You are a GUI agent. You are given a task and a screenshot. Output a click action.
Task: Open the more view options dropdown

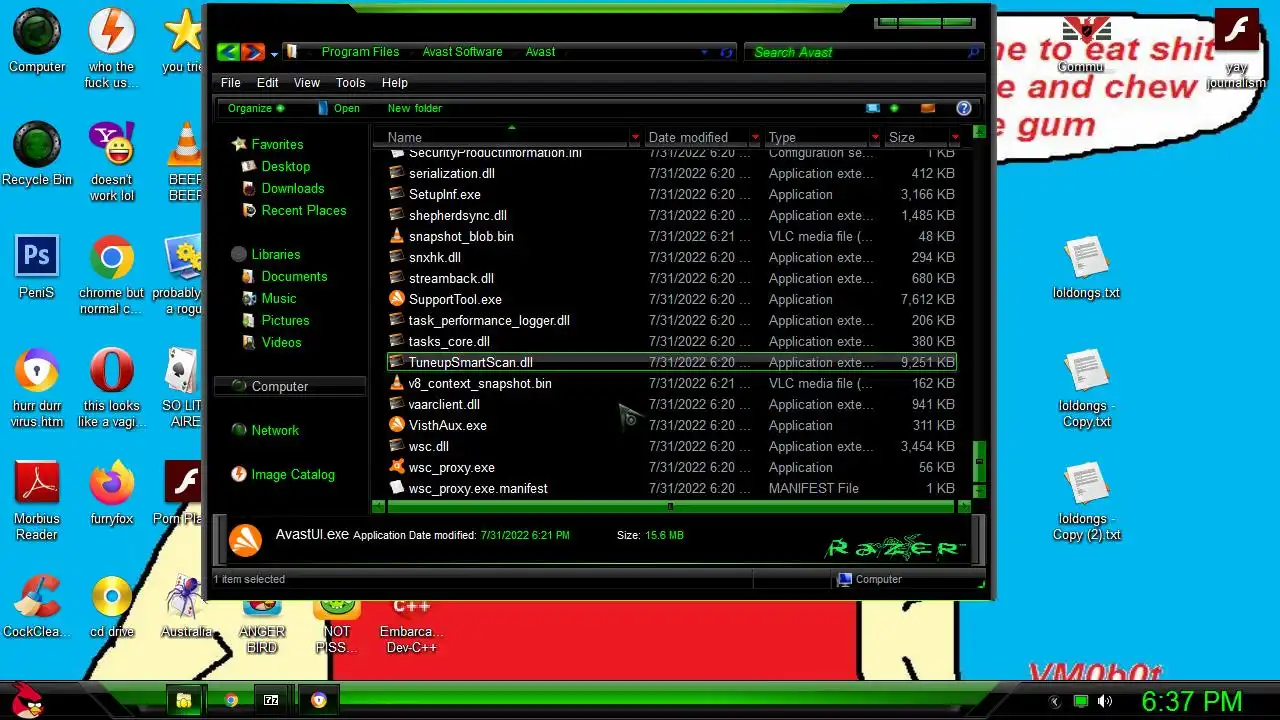coord(894,108)
